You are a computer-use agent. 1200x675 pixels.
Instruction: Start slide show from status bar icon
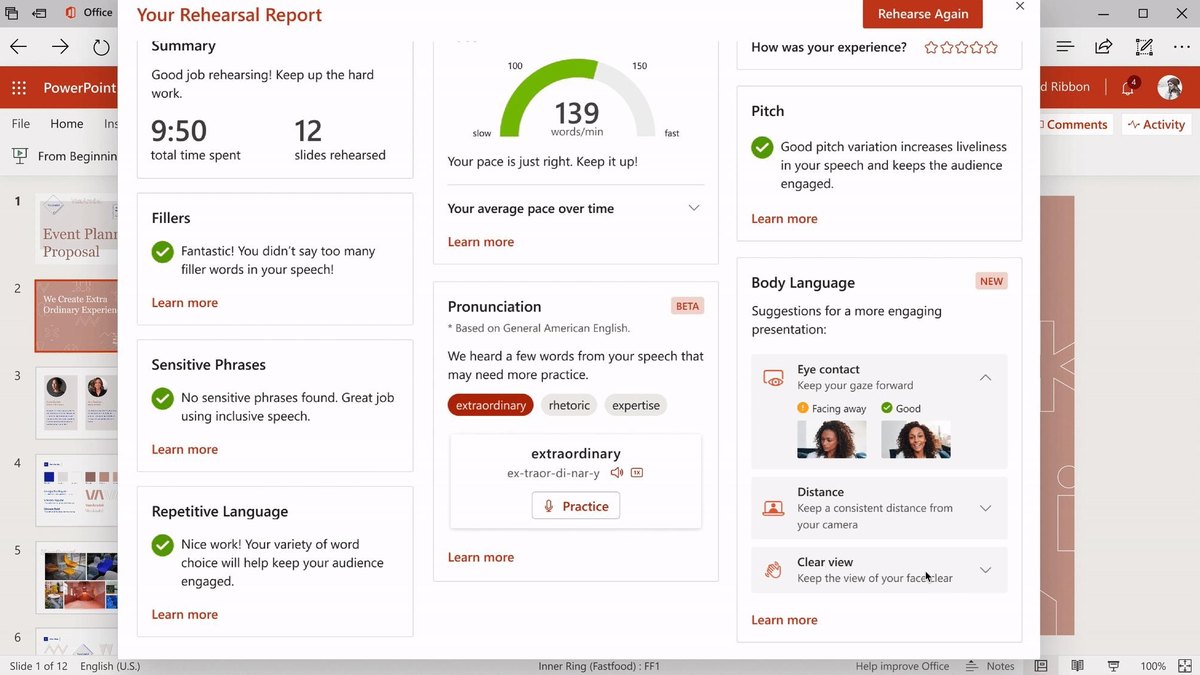[x=1112, y=666]
